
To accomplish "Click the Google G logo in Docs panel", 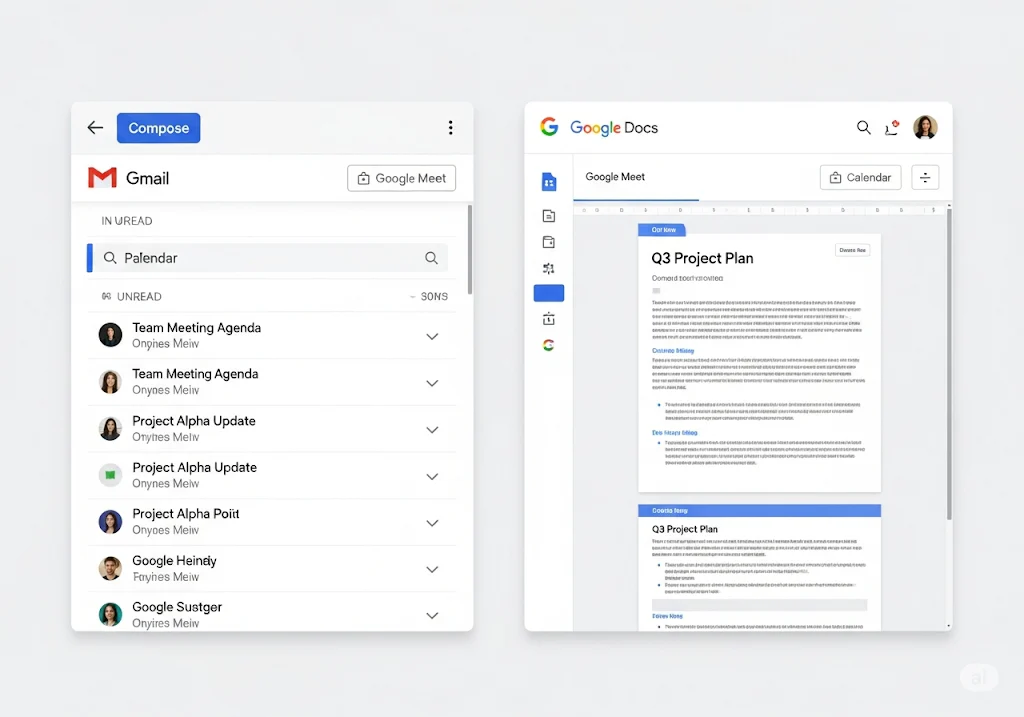I will pos(549,127).
